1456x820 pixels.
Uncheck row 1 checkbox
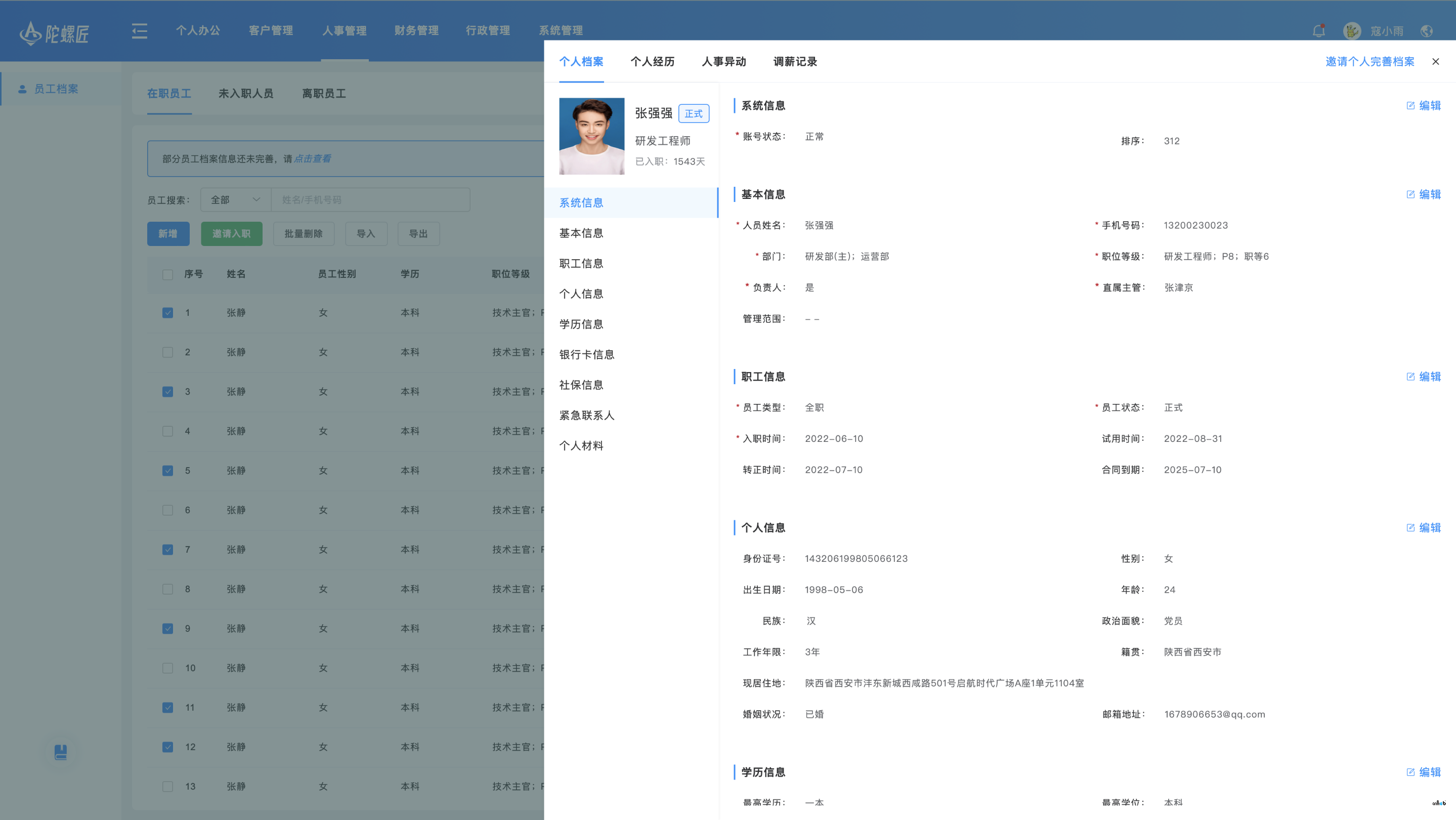[x=167, y=313]
